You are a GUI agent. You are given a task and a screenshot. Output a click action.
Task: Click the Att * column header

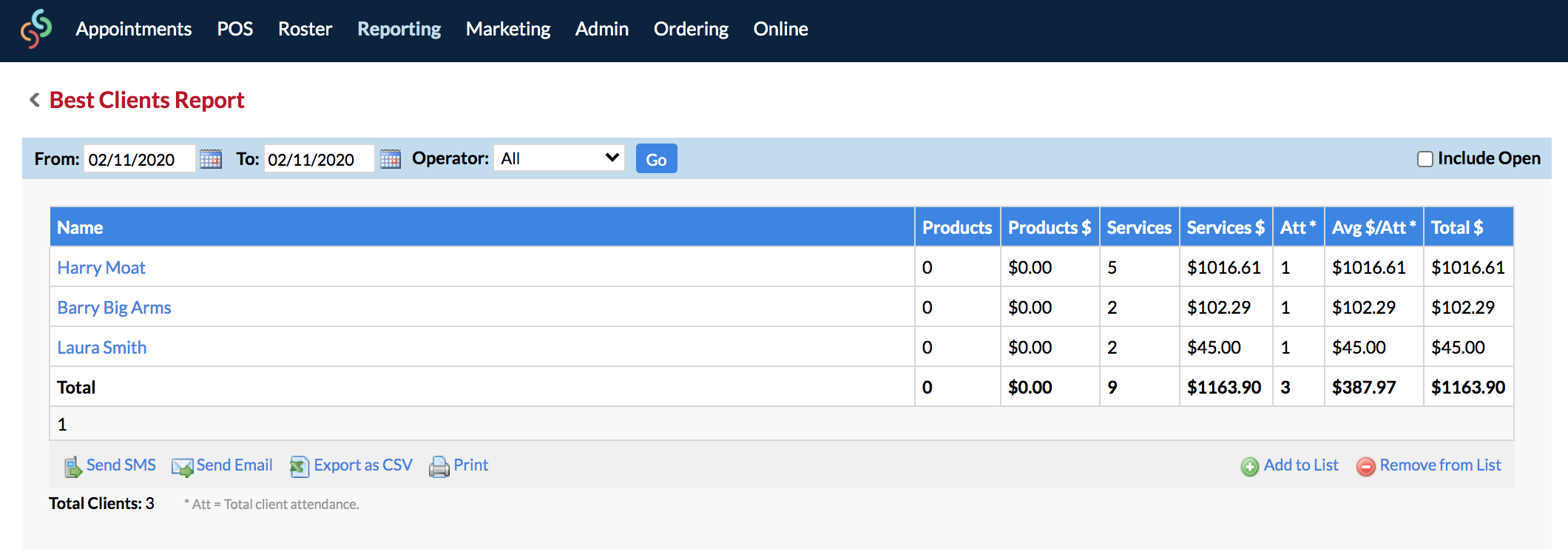point(1298,227)
